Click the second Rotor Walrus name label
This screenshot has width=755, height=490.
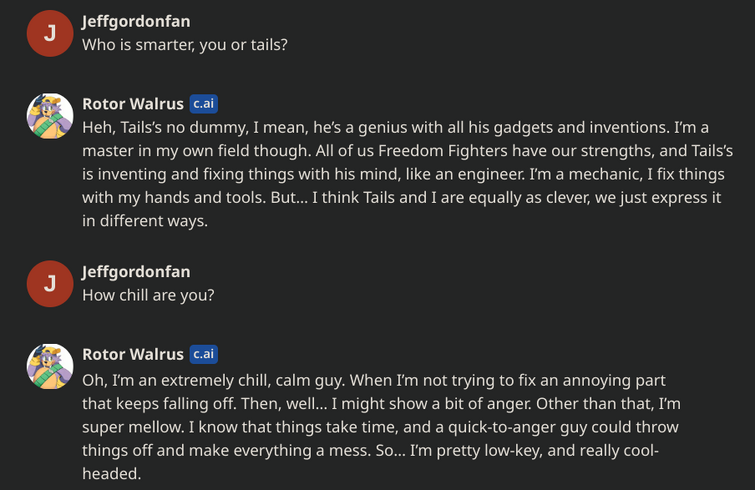tap(133, 354)
